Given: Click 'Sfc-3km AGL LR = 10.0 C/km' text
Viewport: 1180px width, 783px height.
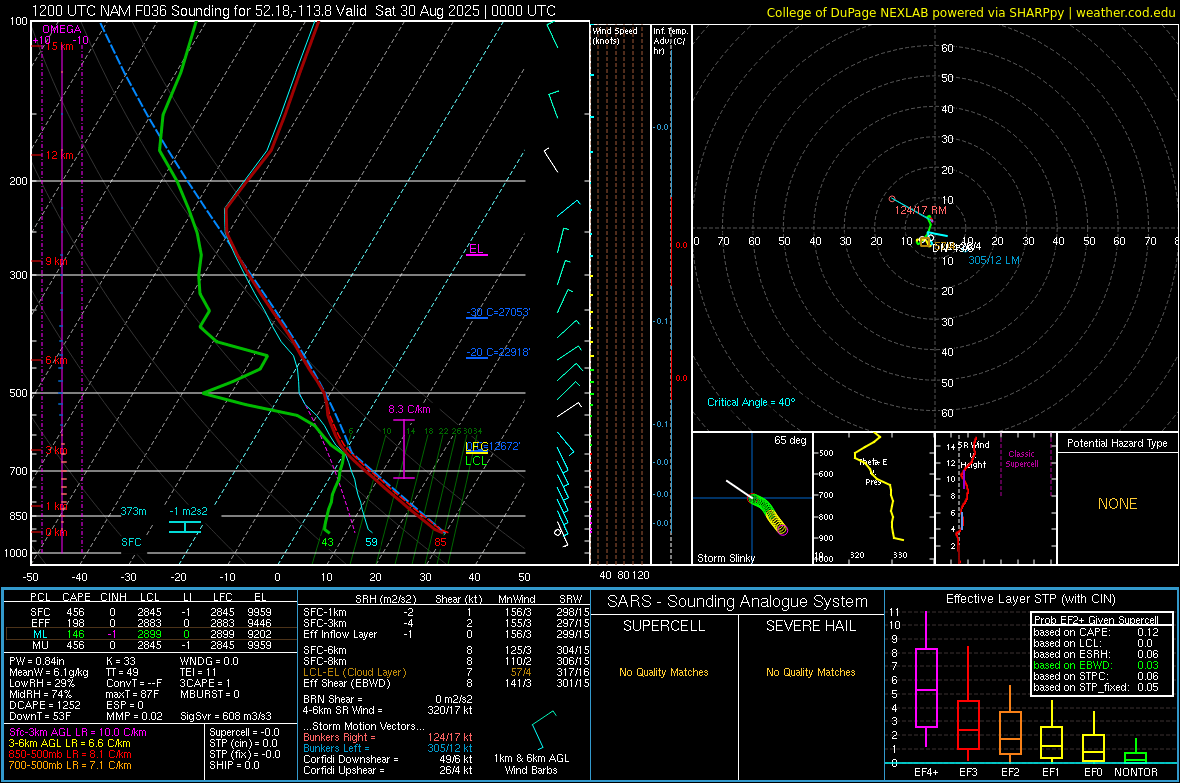Looking at the screenshot, I should 78,733.
